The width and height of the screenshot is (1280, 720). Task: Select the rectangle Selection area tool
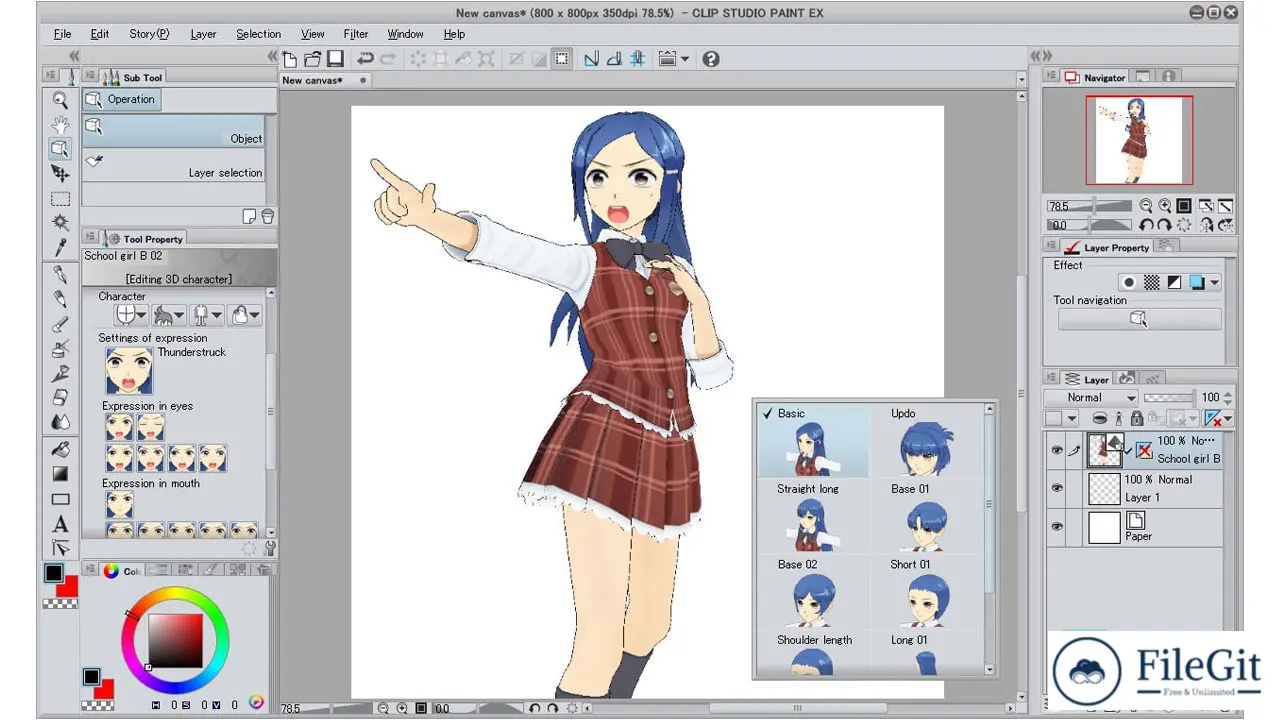pyautogui.click(x=60, y=199)
